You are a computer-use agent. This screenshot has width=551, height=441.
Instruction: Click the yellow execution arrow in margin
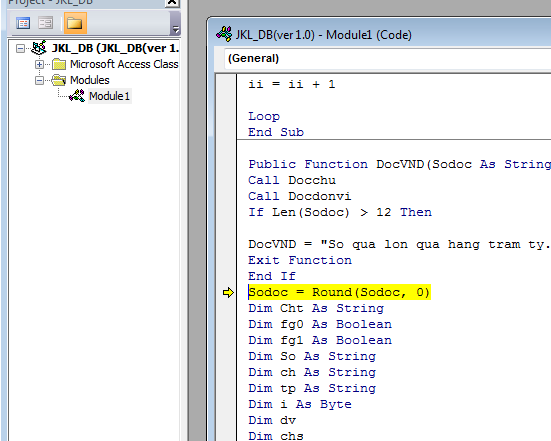click(x=228, y=292)
